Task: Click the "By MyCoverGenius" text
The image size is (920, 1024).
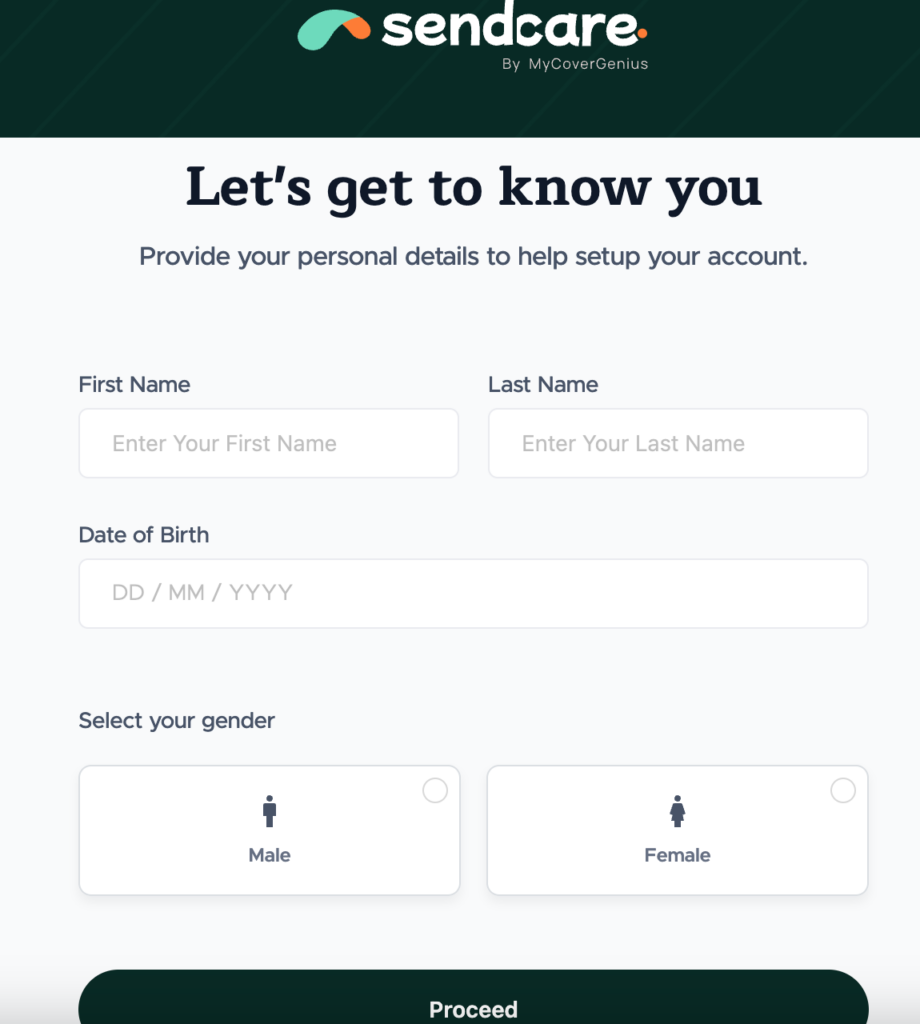Action: (x=575, y=64)
